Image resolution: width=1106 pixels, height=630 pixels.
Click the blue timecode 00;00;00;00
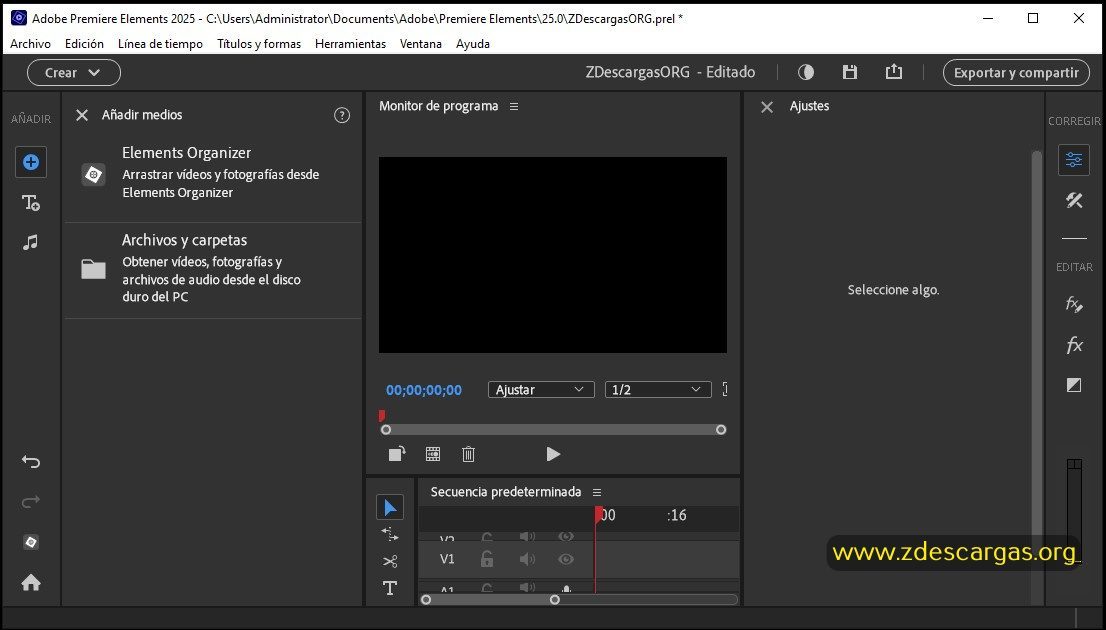[x=424, y=390]
